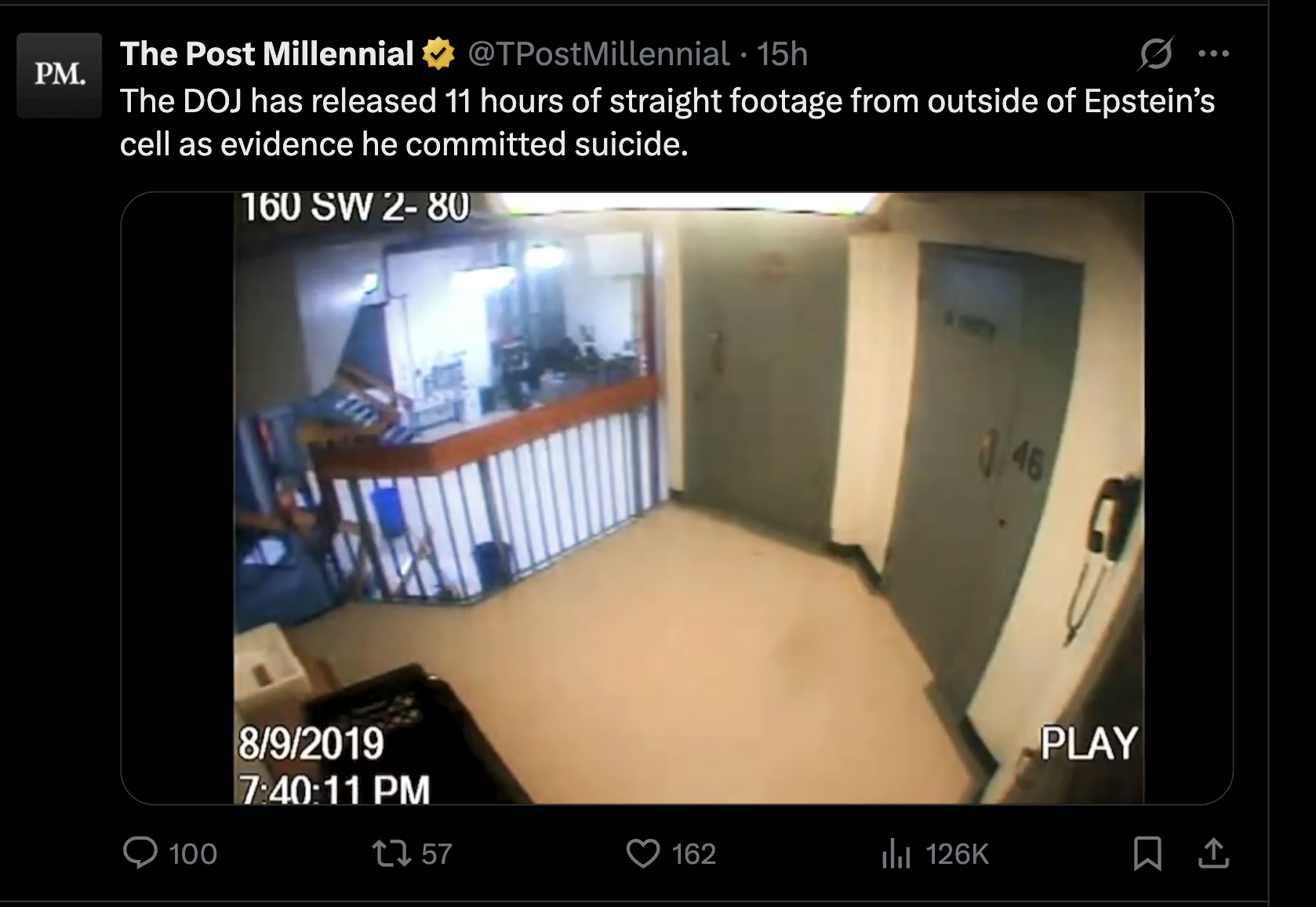
Task: Share the post via upload arrow icon
Action: coord(1213,853)
